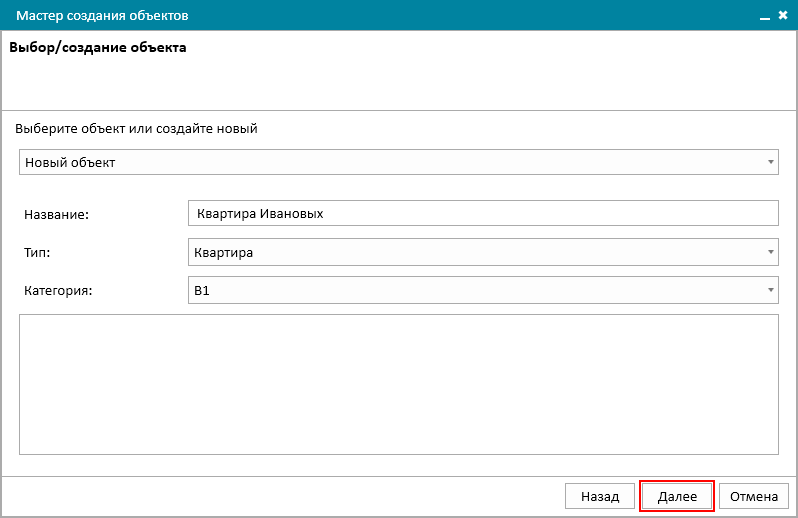Go back with the 'Назад' button
Image resolution: width=798 pixels, height=518 pixels.
point(600,496)
